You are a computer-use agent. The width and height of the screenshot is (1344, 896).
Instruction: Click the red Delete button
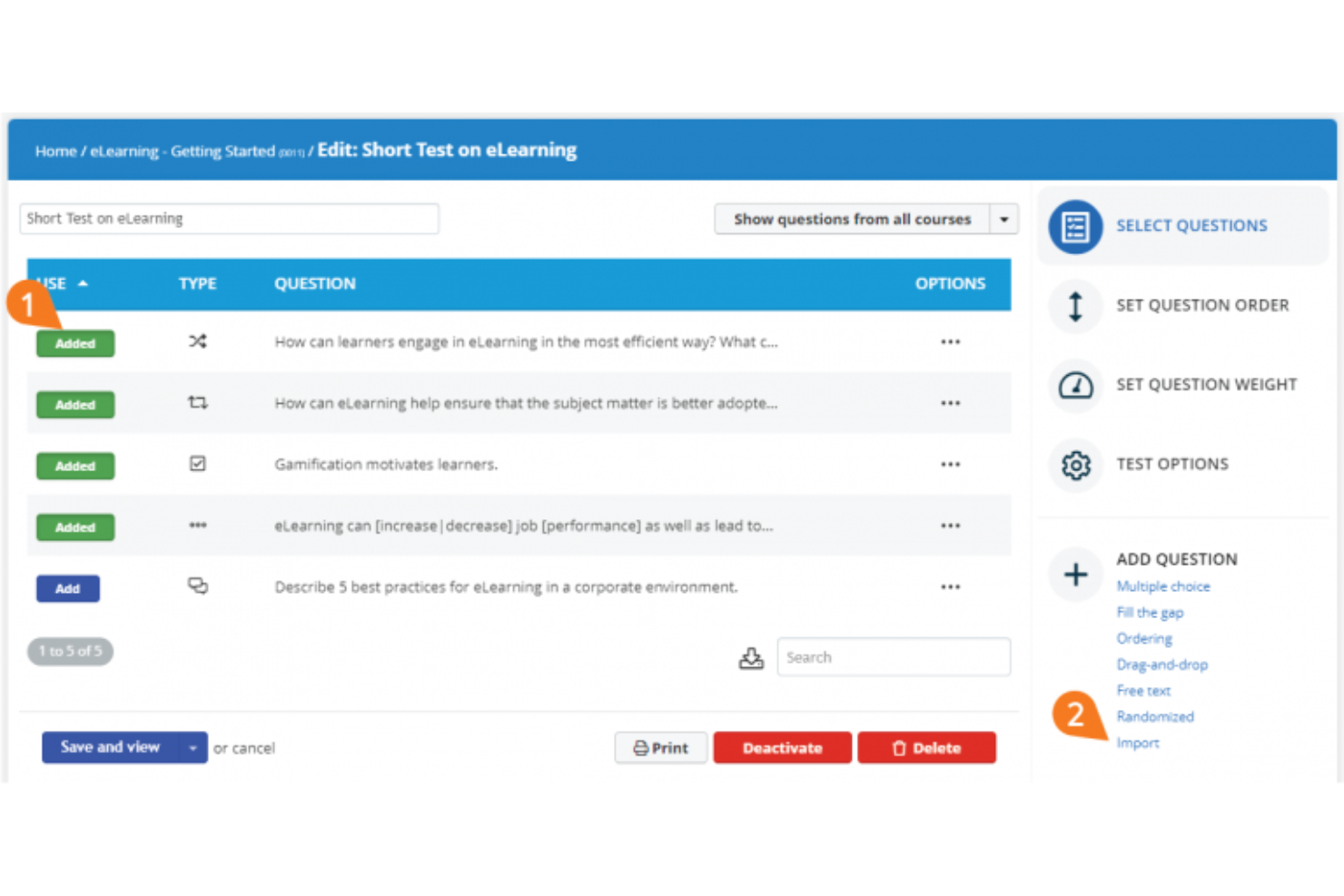[x=926, y=747]
